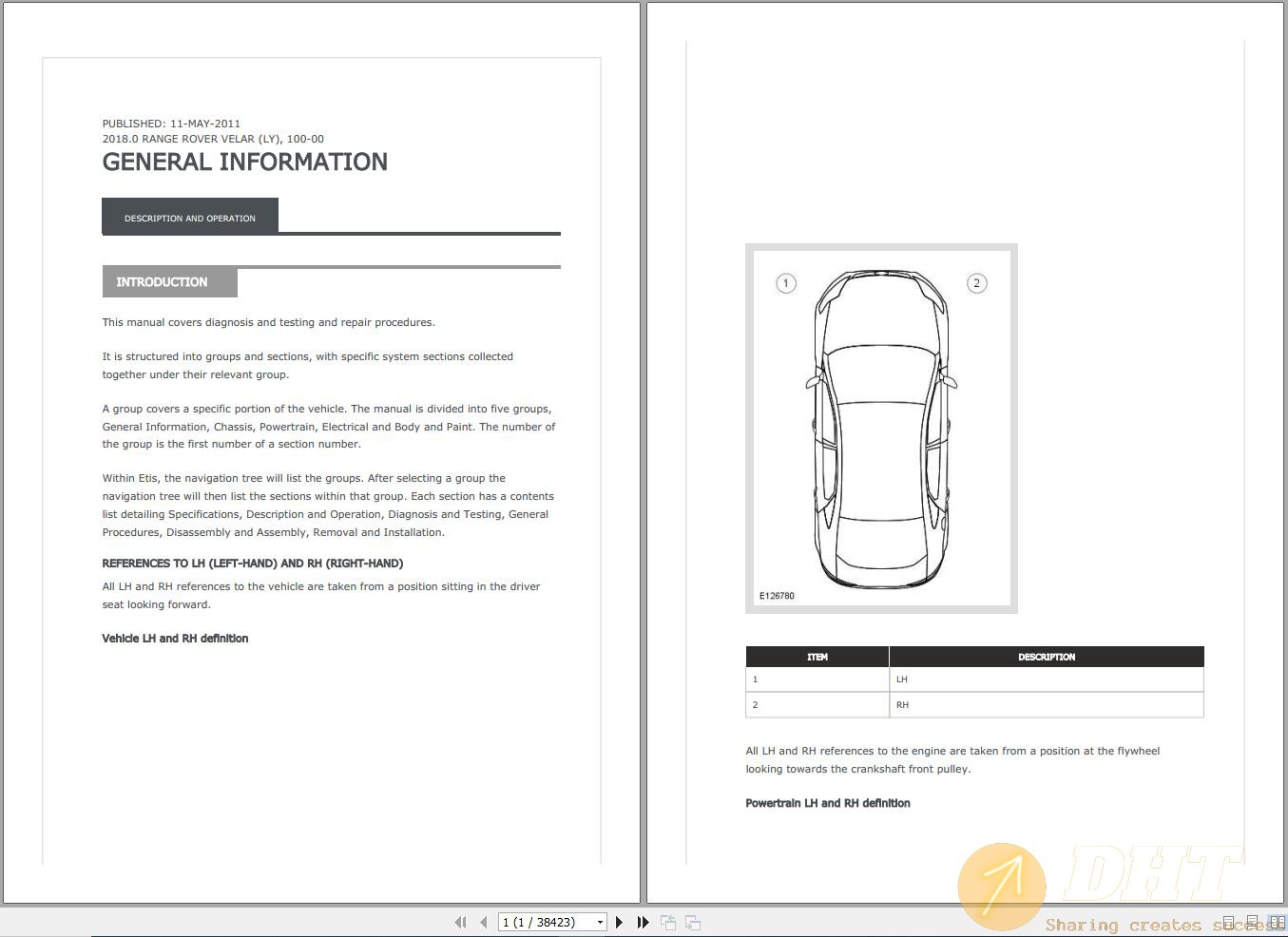1288x937 pixels.
Task: Click sentence 'This manual covers diagnosis and testing'
Action: click(x=268, y=322)
